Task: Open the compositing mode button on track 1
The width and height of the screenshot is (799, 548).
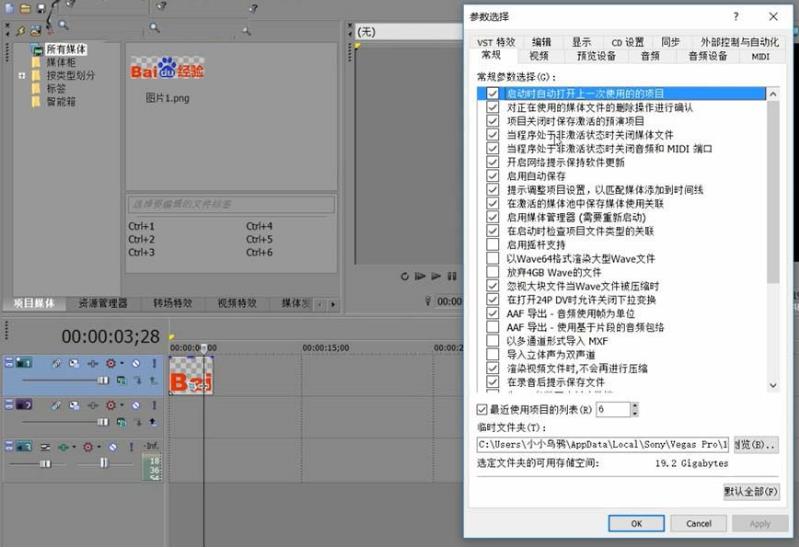Action: [x=121, y=380]
